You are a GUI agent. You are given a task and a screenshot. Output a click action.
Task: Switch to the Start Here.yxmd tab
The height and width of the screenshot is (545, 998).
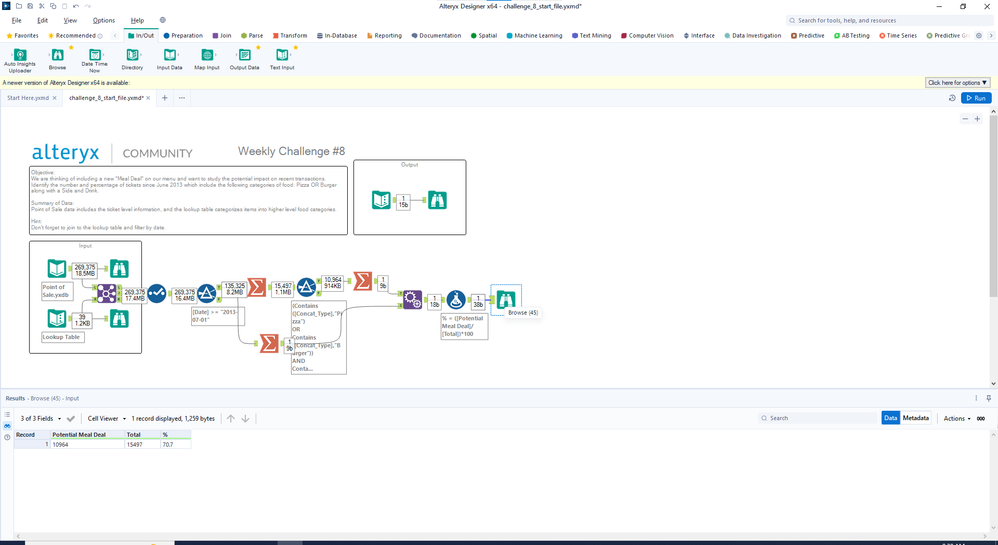[28, 98]
